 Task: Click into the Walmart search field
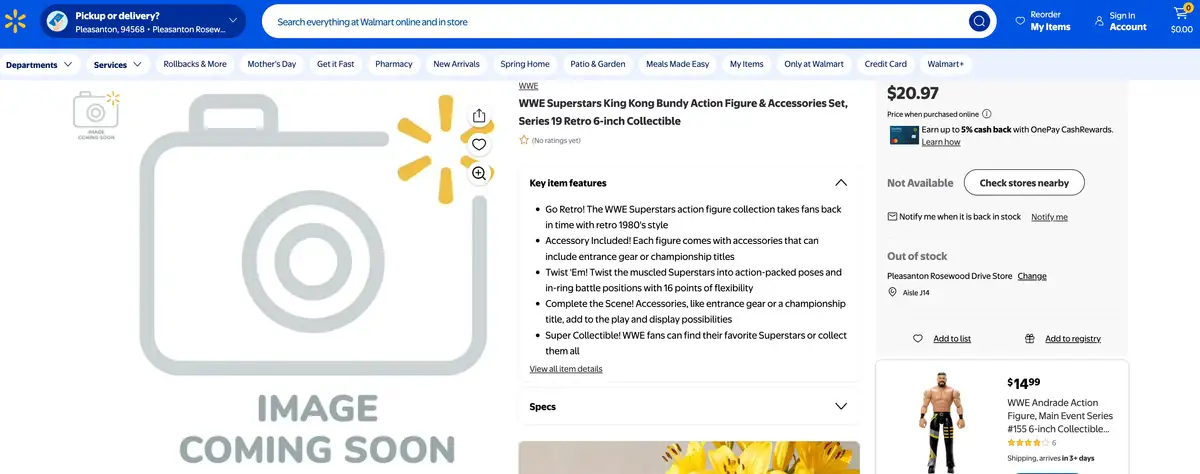(x=615, y=21)
